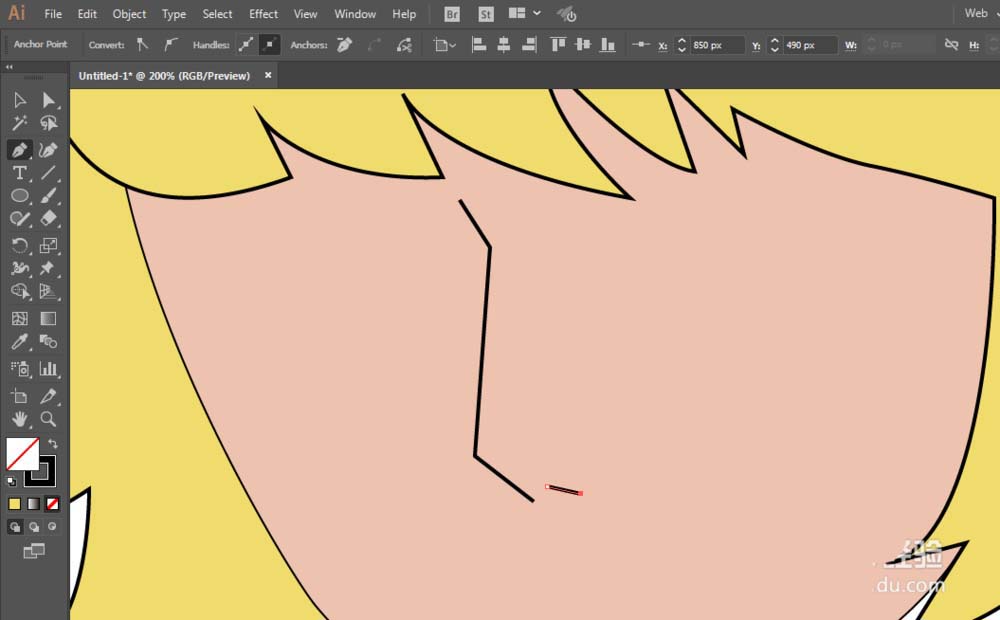Open the Effect menu
Image resolution: width=1000 pixels, height=620 pixels.
point(263,14)
